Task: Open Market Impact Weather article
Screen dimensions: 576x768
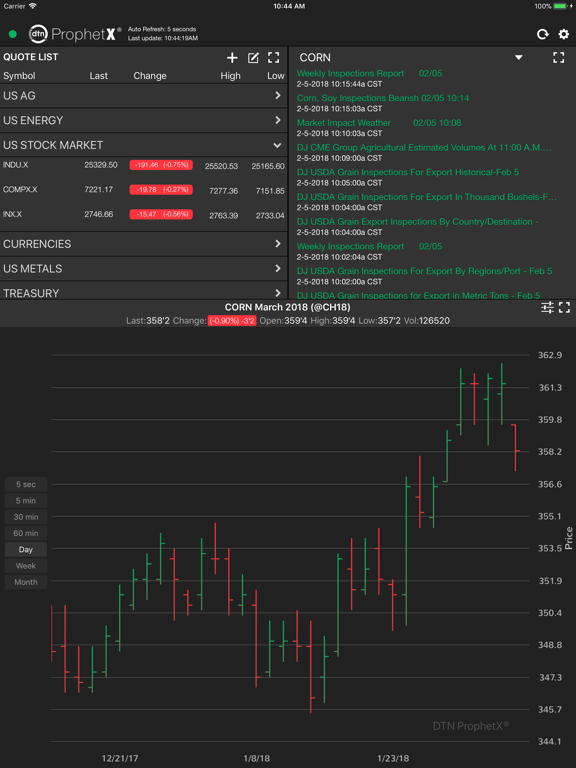Action: pyautogui.click(x=379, y=123)
